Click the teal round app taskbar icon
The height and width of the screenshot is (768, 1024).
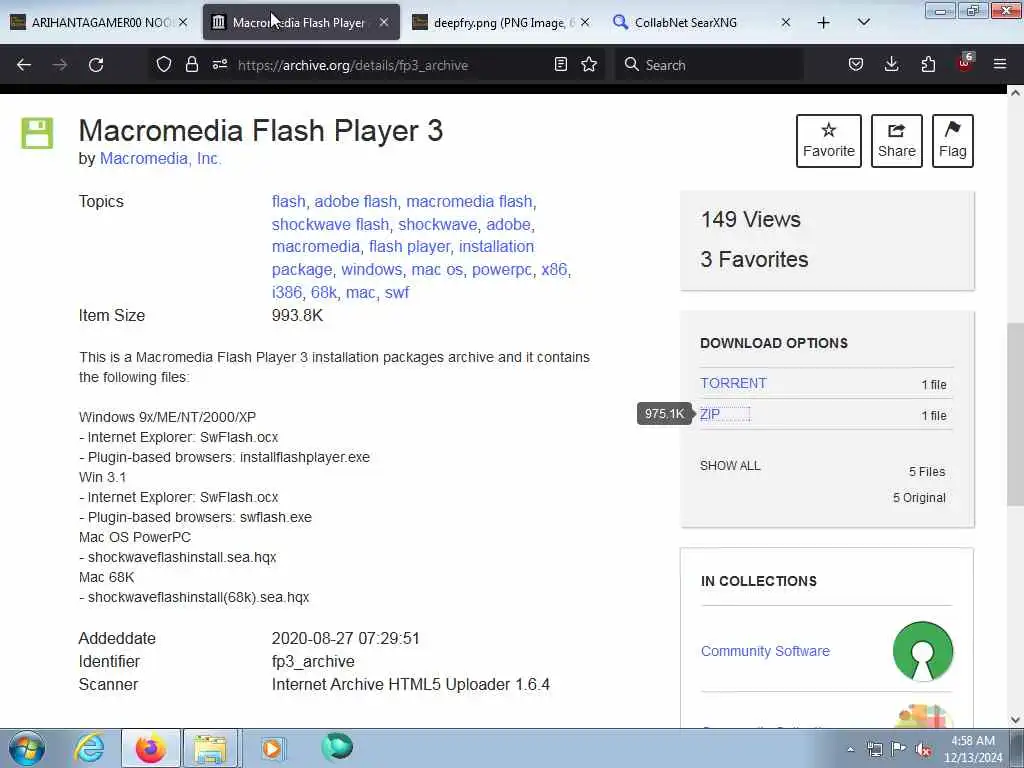click(x=337, y=747)
